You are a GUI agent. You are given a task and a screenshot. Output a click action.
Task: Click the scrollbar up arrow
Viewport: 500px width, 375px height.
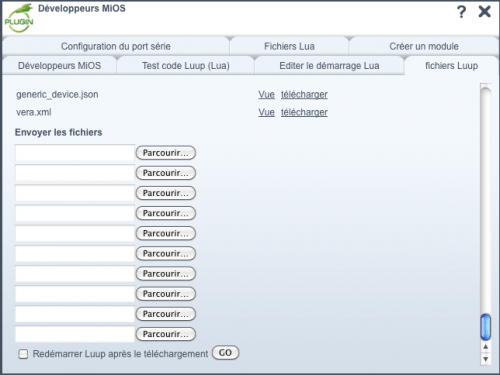486,347
